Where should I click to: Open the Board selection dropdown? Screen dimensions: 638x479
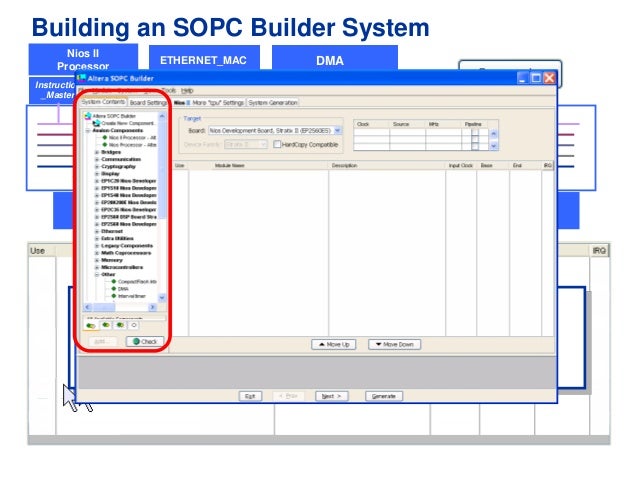coord(337,131)
